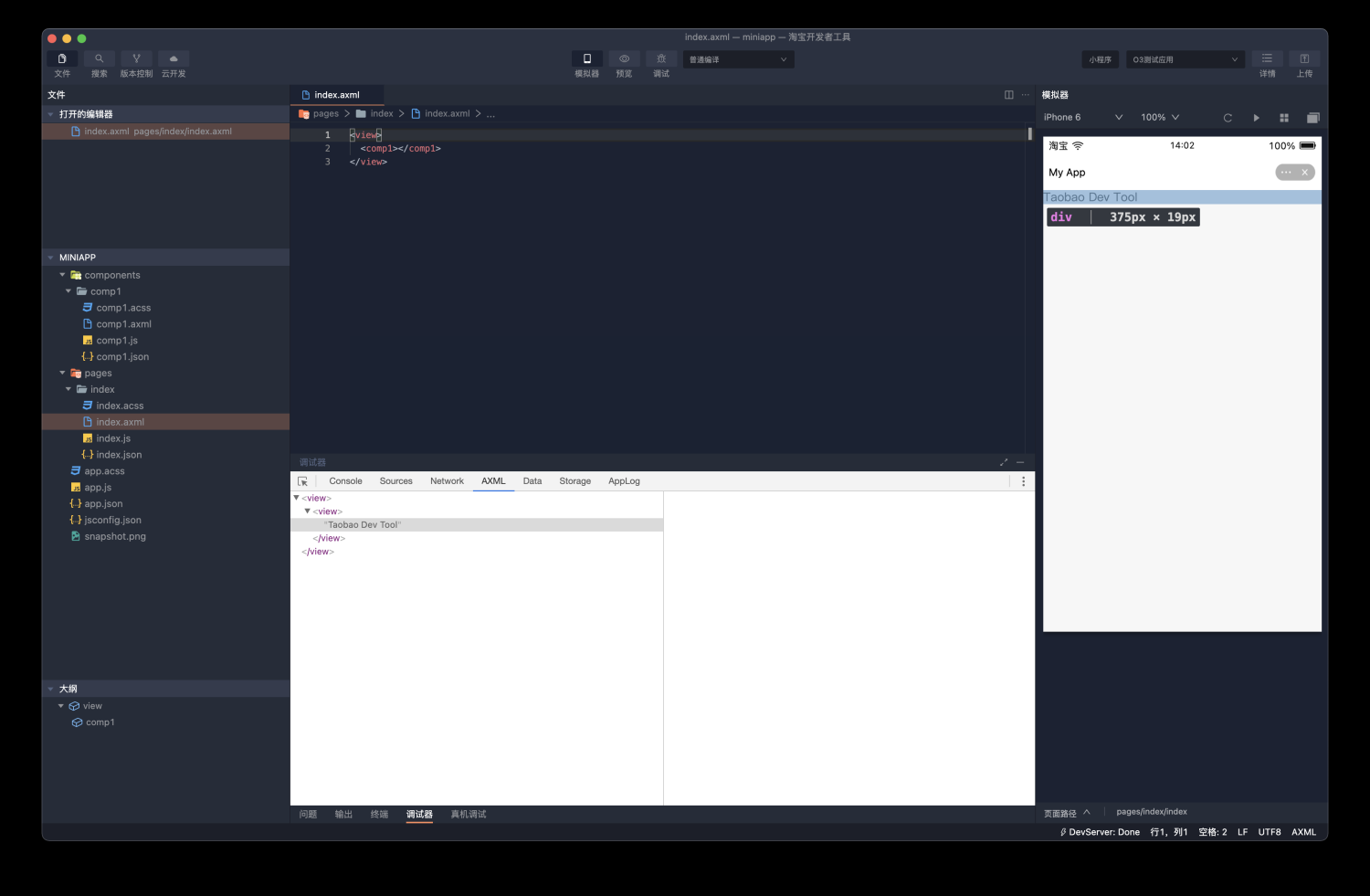Viewport: 1370px width, 896px height.
Task: Open the 版本控制 version control panel
Action: point(136,58)
